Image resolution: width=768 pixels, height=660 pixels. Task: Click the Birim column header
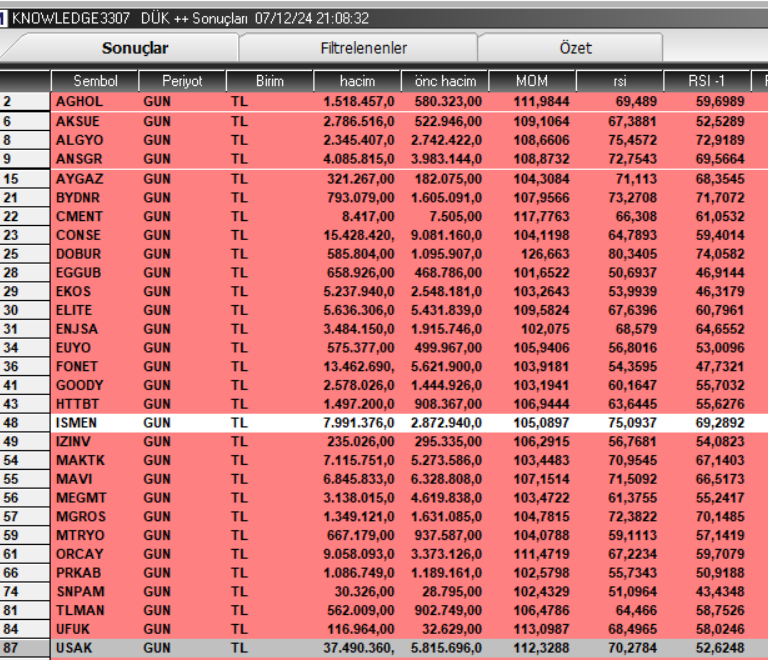pyautogui.click(x=270, y=81)
